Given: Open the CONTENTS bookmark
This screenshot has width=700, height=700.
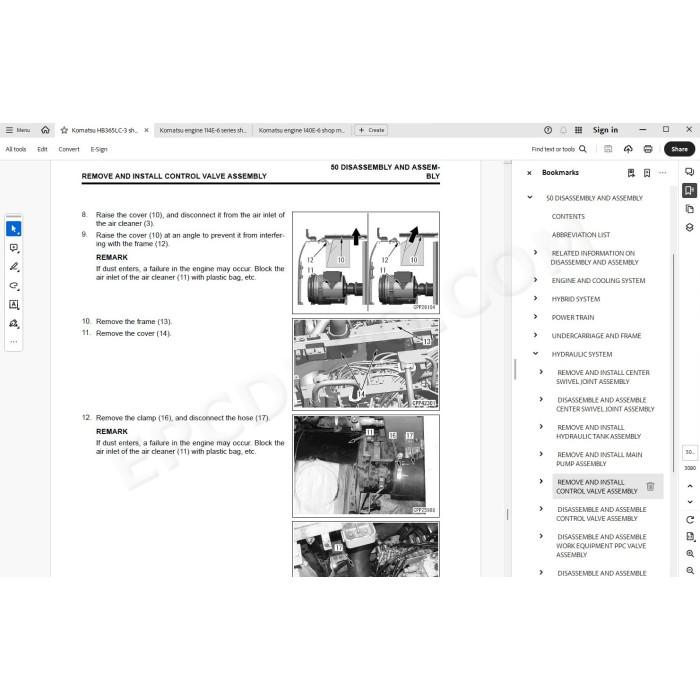Looking at the screenshot, I should pos(568,217).
